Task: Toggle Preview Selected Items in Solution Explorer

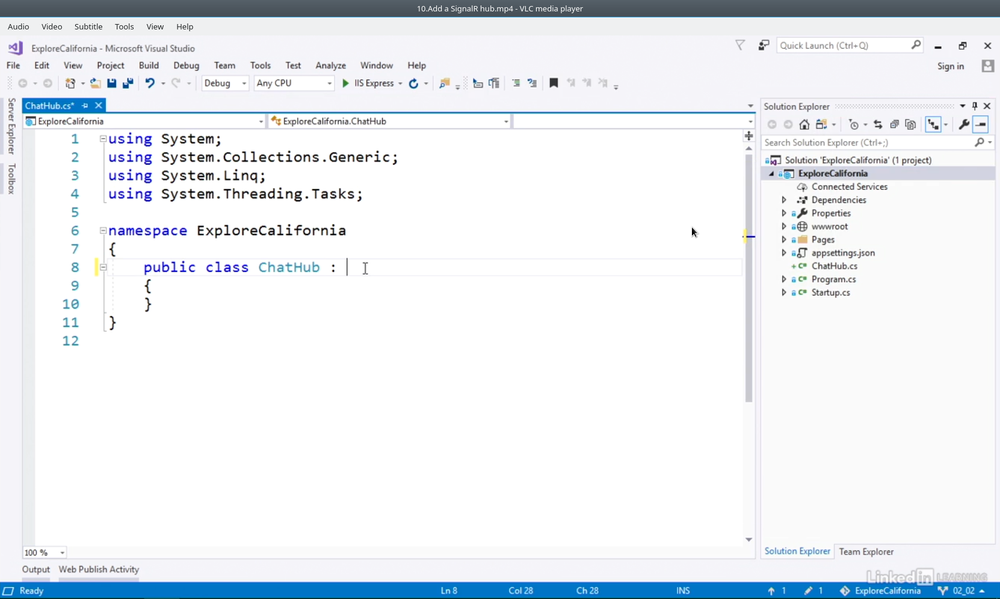Action: (x=981, y=125)
